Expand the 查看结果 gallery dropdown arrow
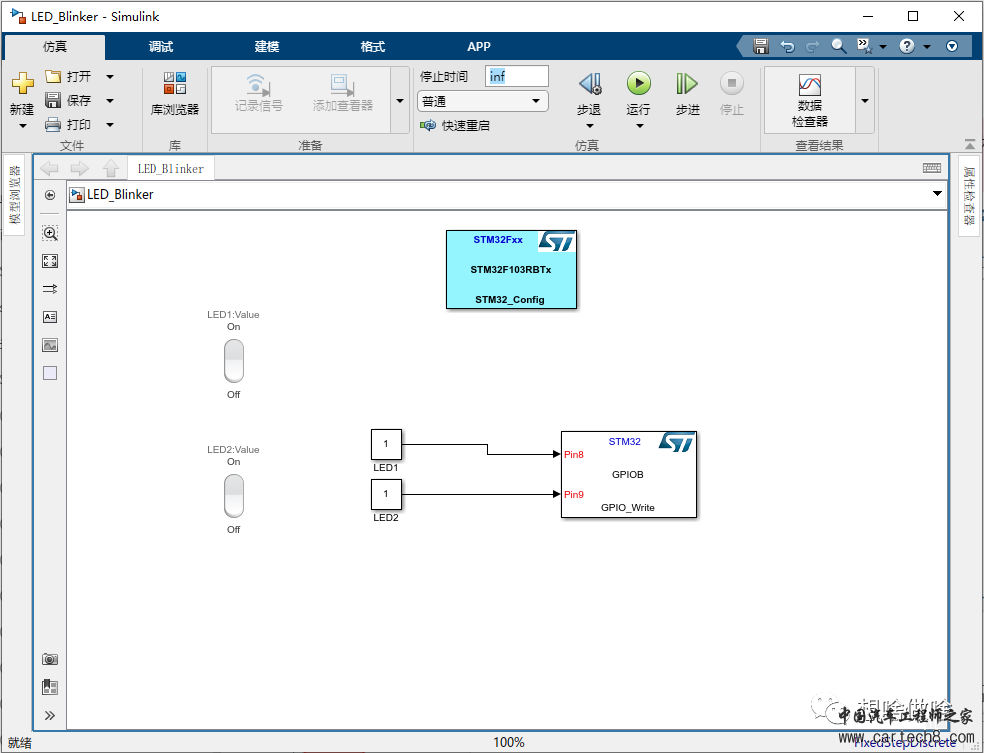984x753 pixels. tap(865, 100)
